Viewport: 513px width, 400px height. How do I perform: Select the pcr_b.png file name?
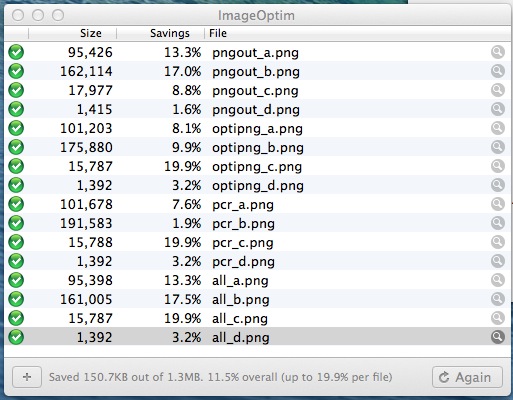[x=243, y=224]
